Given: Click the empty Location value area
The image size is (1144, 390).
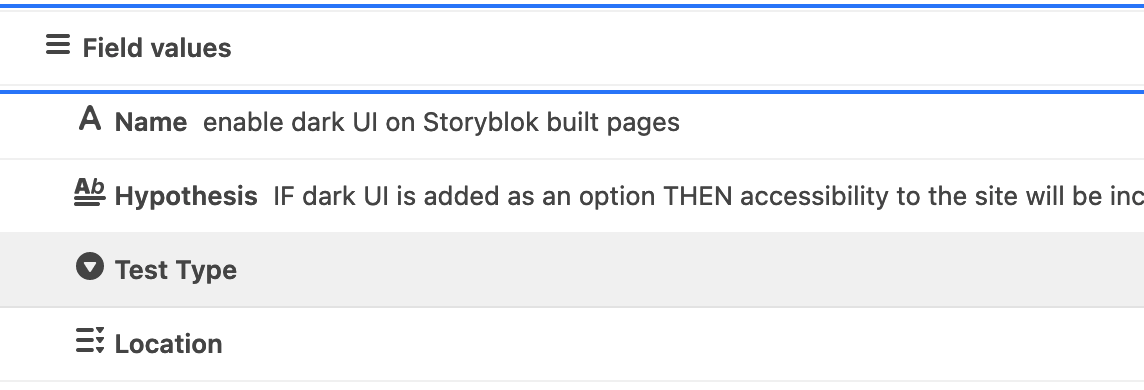Looking at the screenshot, I should (683, 344).
